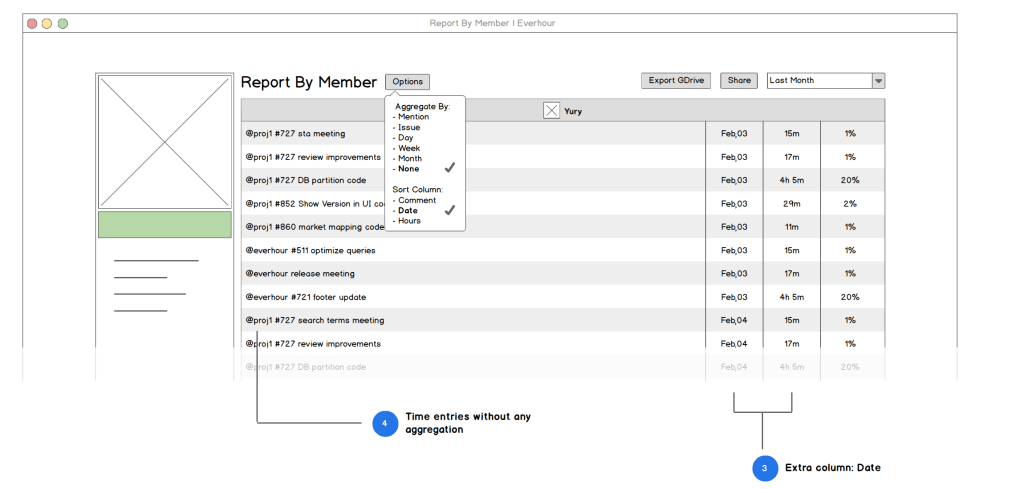This screenshot has width=1024, height=489.
Task: Open the Last Month combo box
Action: 819,81
